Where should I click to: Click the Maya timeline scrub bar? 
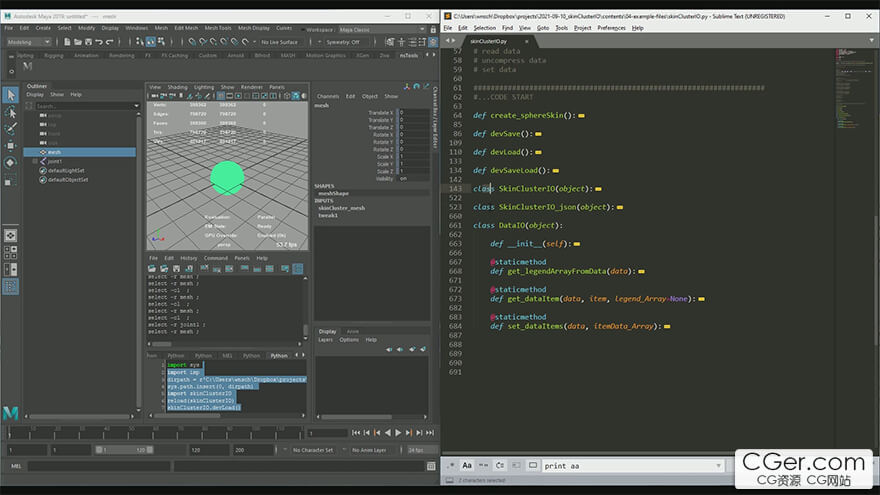click(x=156, y=432)
